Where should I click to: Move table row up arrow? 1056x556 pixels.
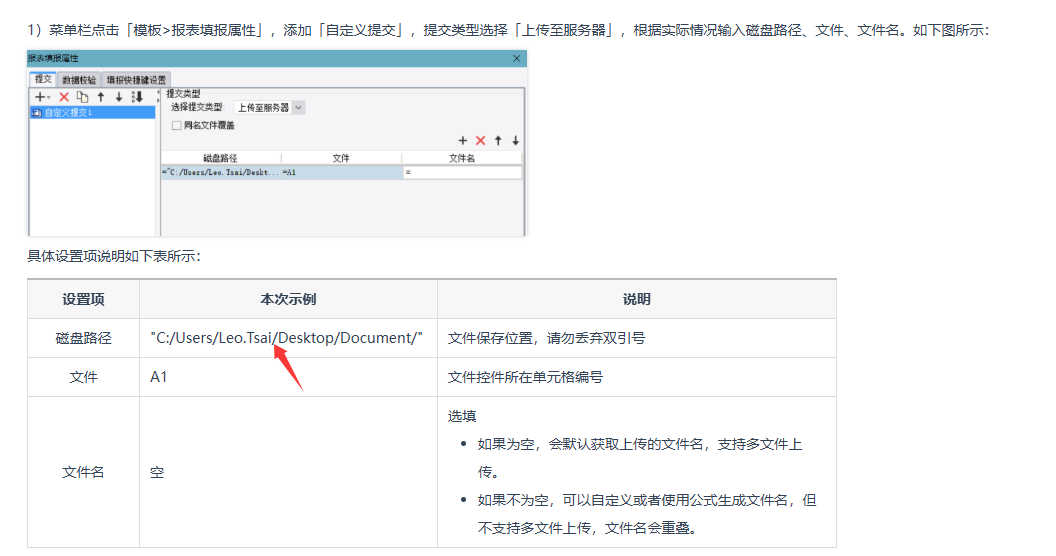pyautogui.click(x=498, y=141)
